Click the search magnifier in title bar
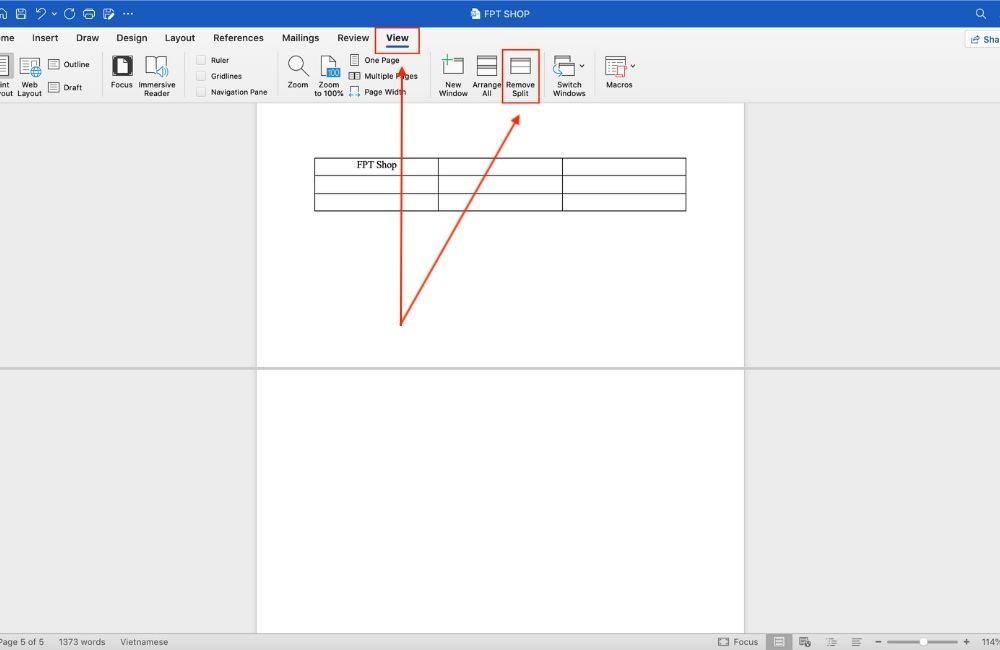Viewport: 1000px width, 650px height. coord(981,13)
